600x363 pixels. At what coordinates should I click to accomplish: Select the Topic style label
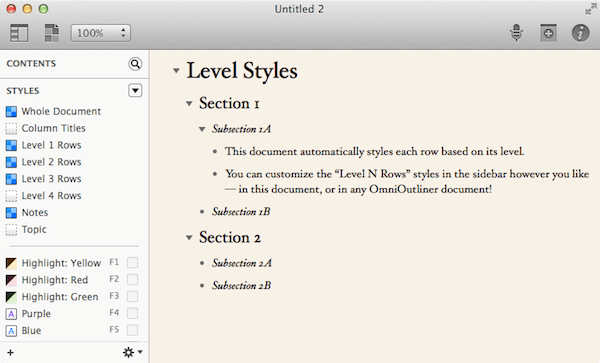34,229
